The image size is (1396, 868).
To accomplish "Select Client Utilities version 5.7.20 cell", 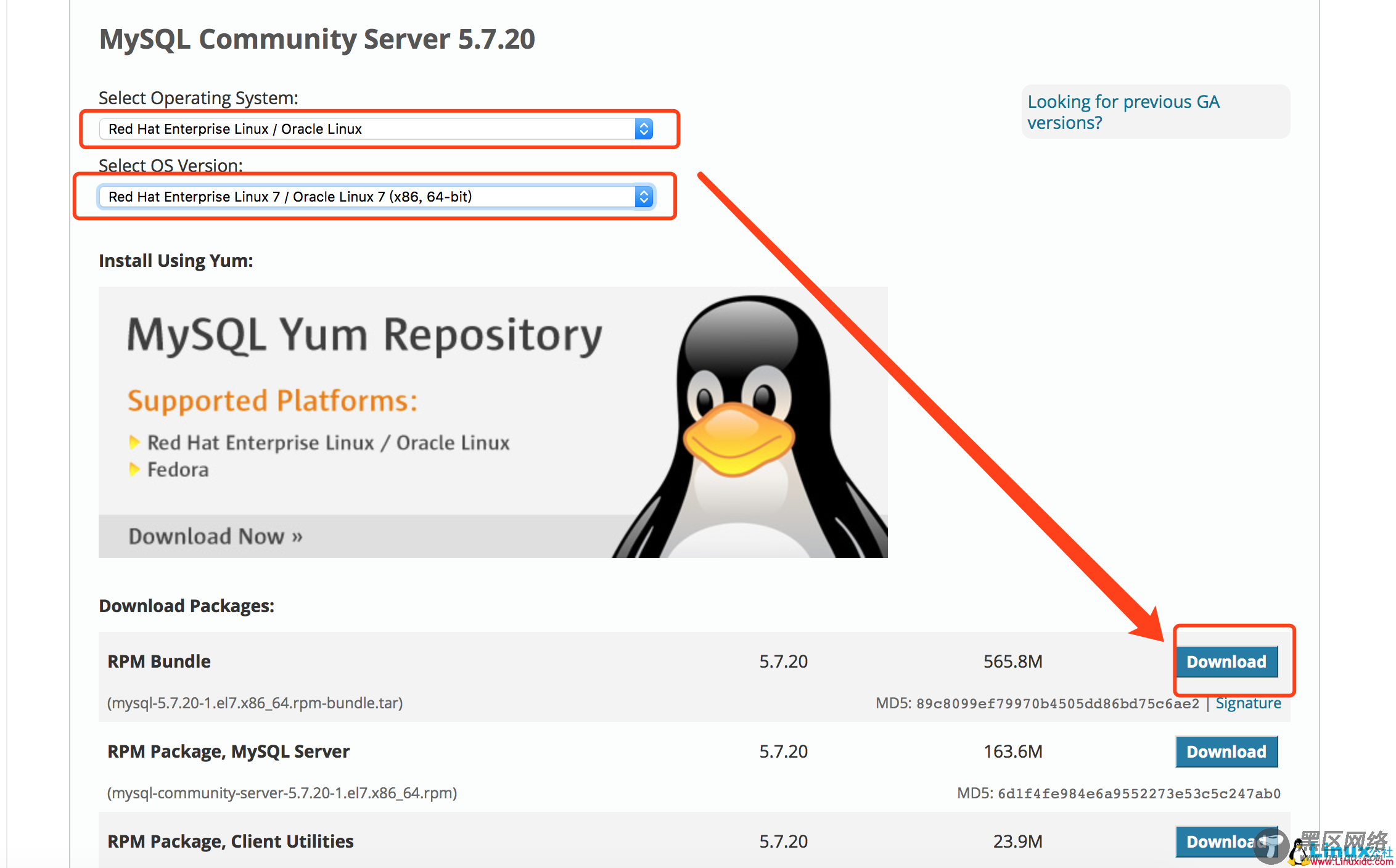I will 783,841.
